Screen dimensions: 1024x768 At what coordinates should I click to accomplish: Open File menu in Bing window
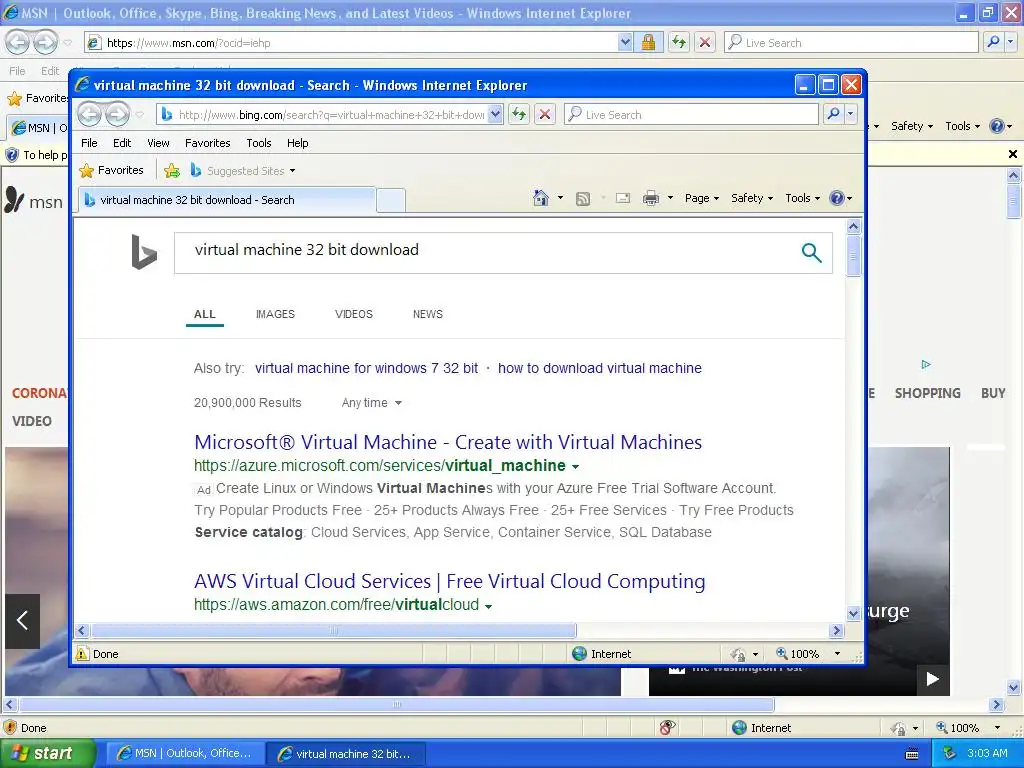pyautogui.click(x=89, y=143)
